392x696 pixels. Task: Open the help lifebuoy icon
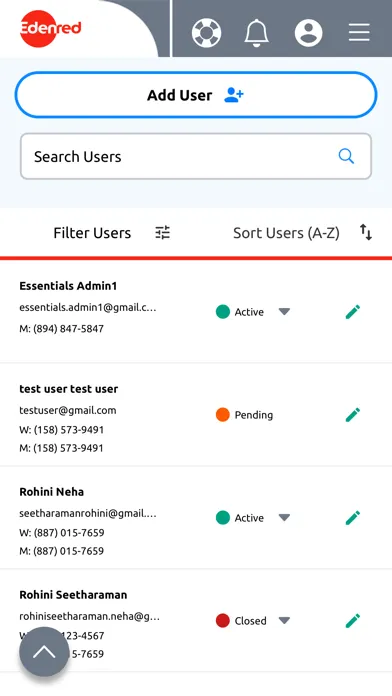(x=206, y=32)
